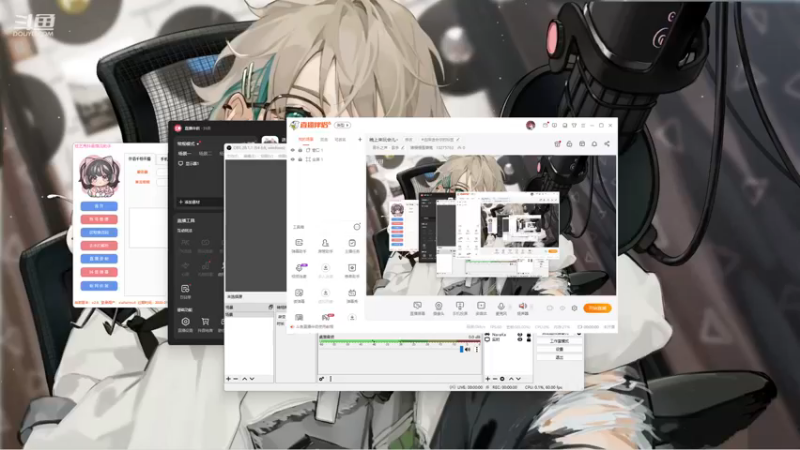Screen dimensions: 800x450
Task: Open advanced audio properties gears in OBS
Action: [x=321, y=379]
